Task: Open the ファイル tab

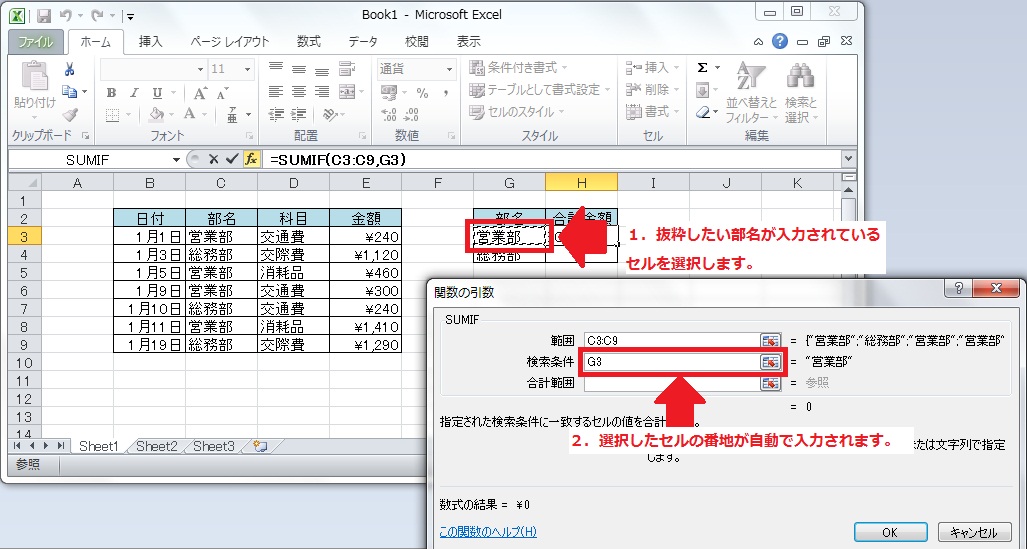Action: click(35, 42)
